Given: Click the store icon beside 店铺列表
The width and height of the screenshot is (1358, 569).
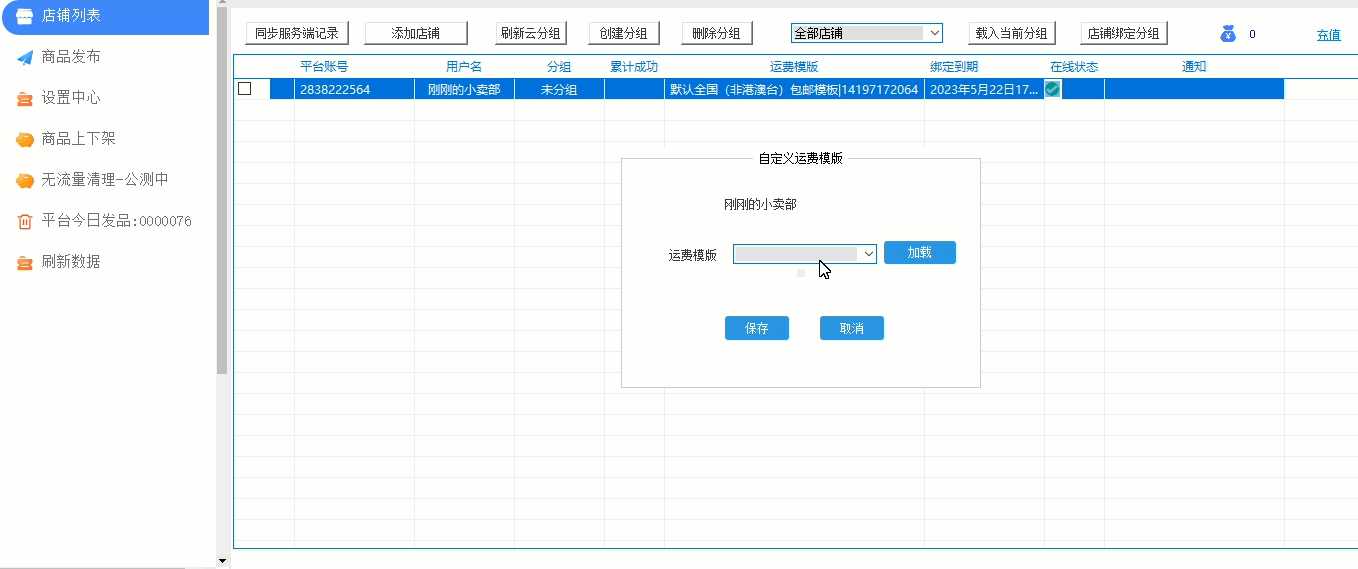Looking at the screenshot, I should pyautogui.click(x=25, y=16).
